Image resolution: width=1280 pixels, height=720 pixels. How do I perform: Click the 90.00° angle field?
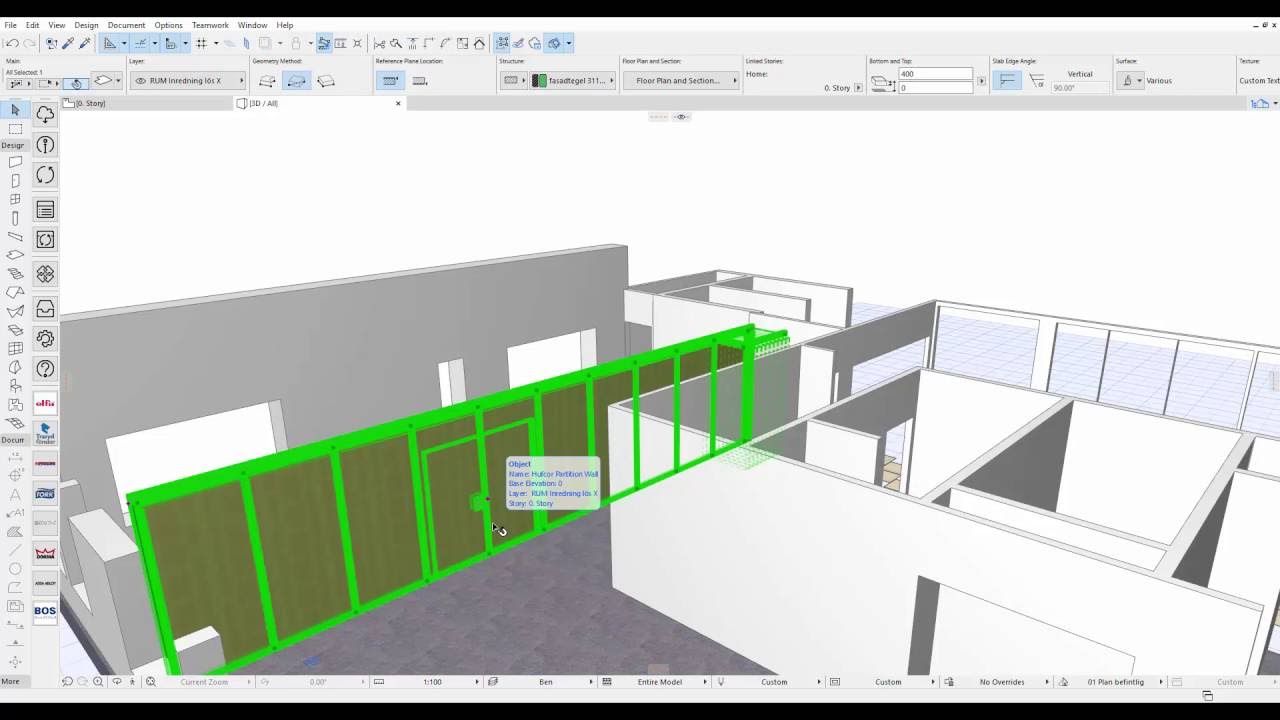[1080, 88]
